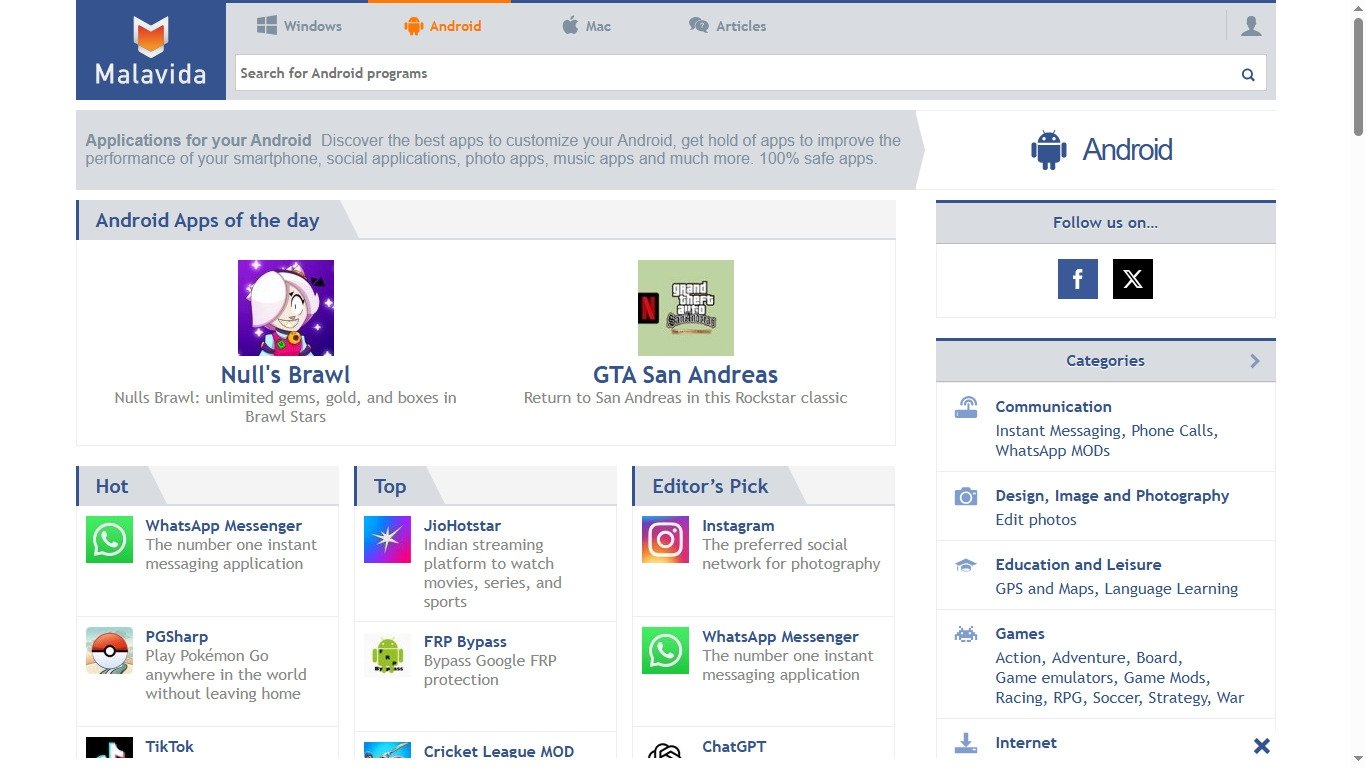Focus the Search for Android programs field
1366x768 pixels.
tap(736, 73)
